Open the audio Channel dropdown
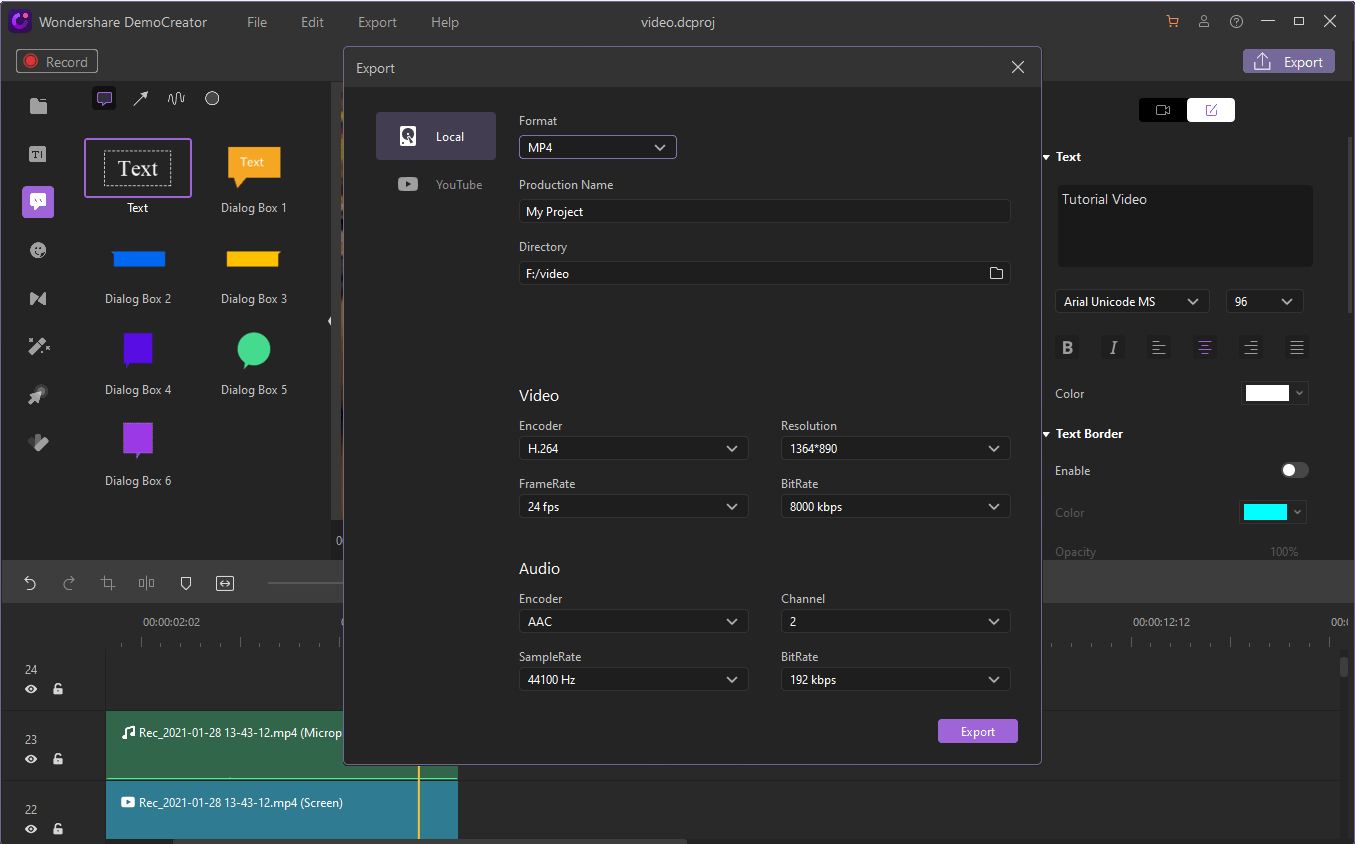The width and height of the screenshot is (1355, 844). coord(896,622)
